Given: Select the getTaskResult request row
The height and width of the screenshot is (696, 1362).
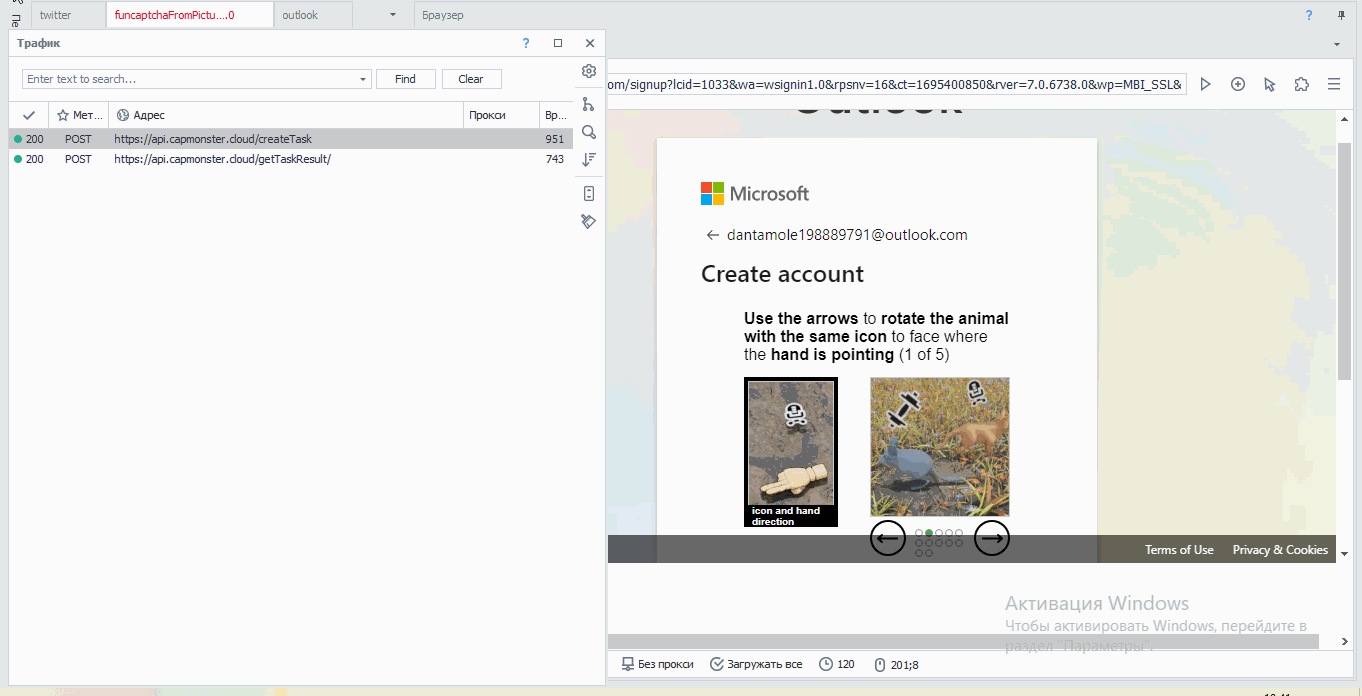Looking at the screenshot, I should coord(222,159).
